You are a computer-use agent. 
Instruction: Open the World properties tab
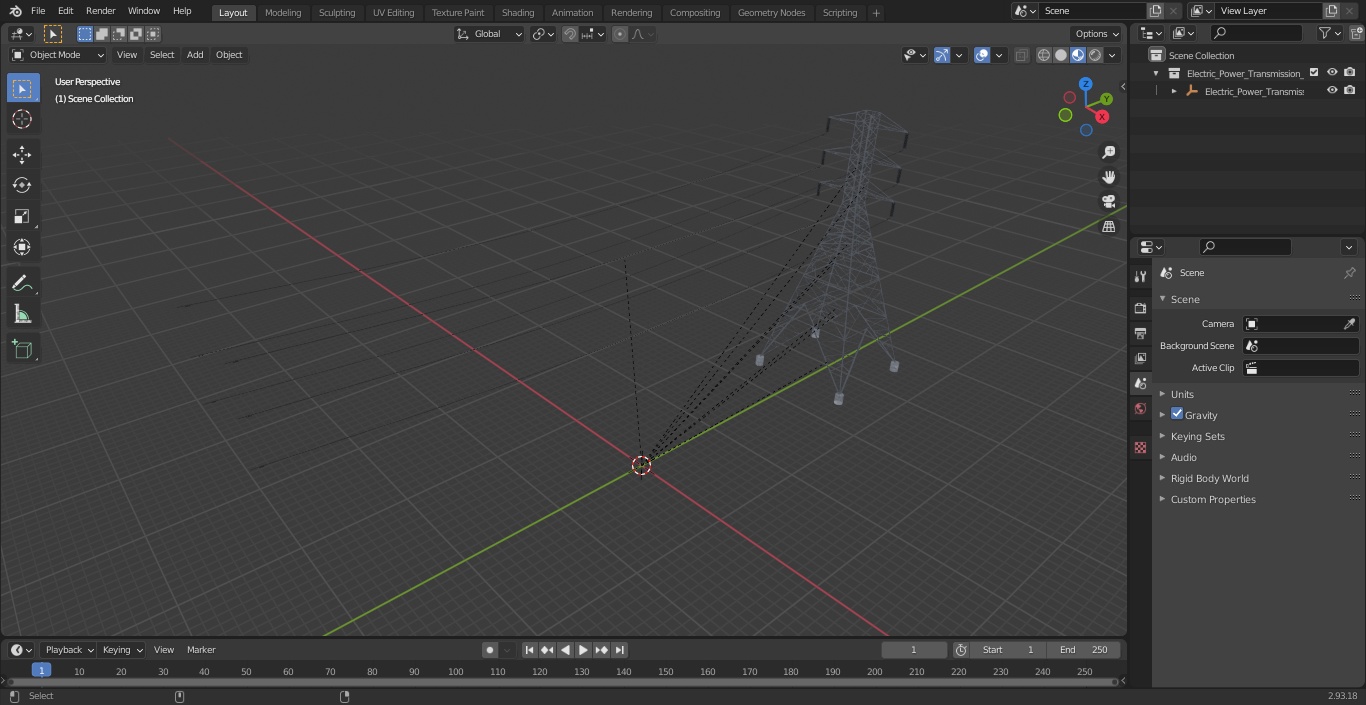[1140, 408]
